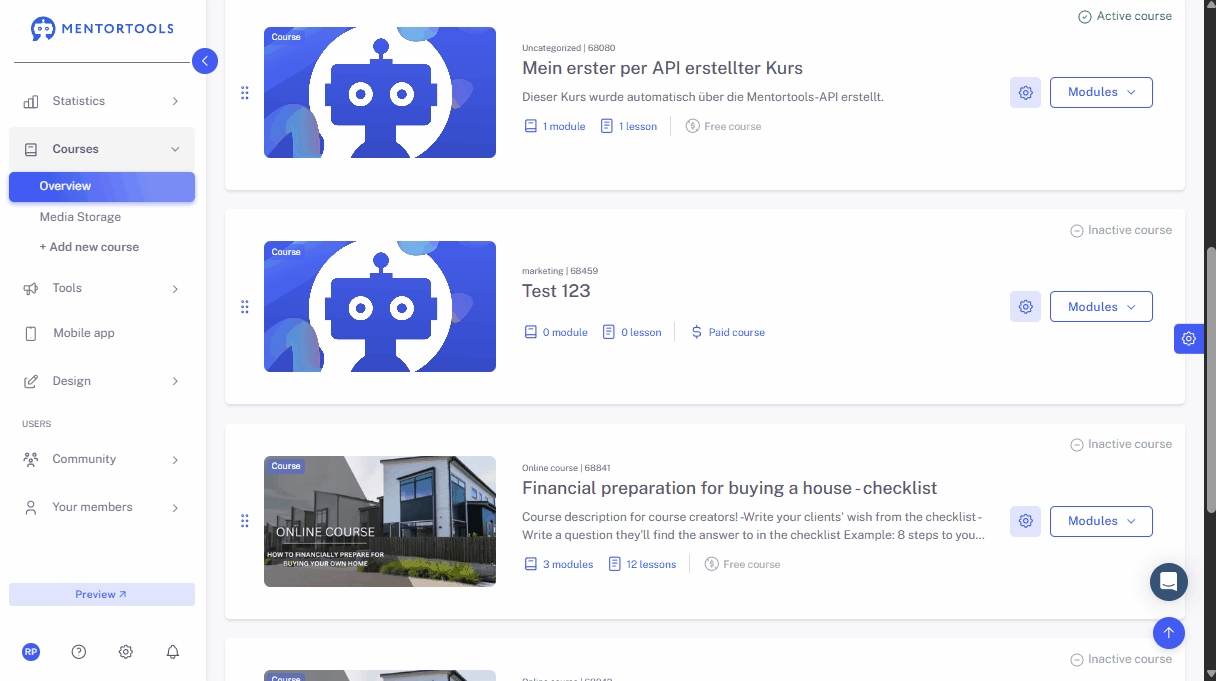The image size is (1216, 681).
Task: Click the Preview button
Action: [102, 594]
